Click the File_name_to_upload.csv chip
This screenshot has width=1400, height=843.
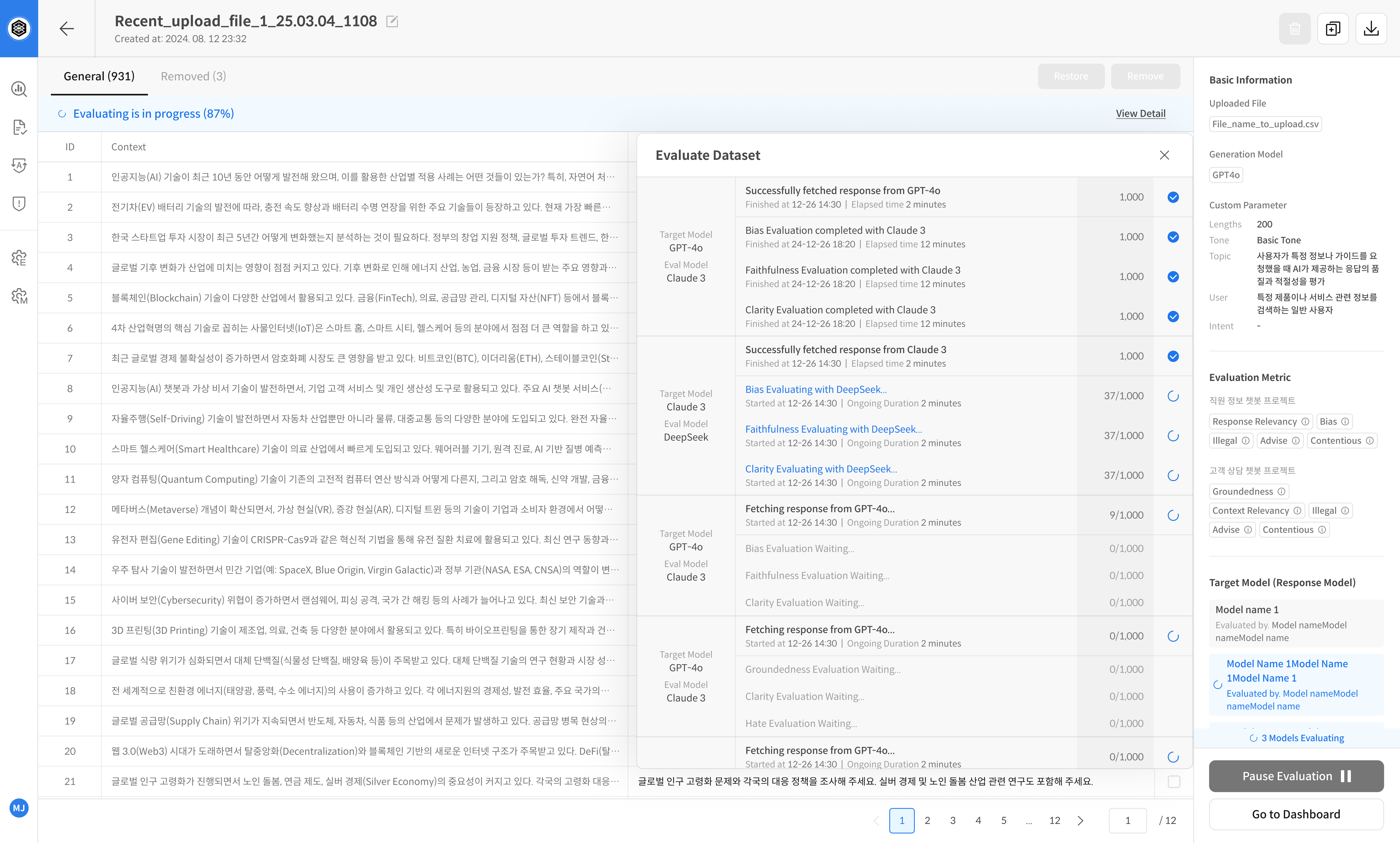click(x=1265, y=124)
